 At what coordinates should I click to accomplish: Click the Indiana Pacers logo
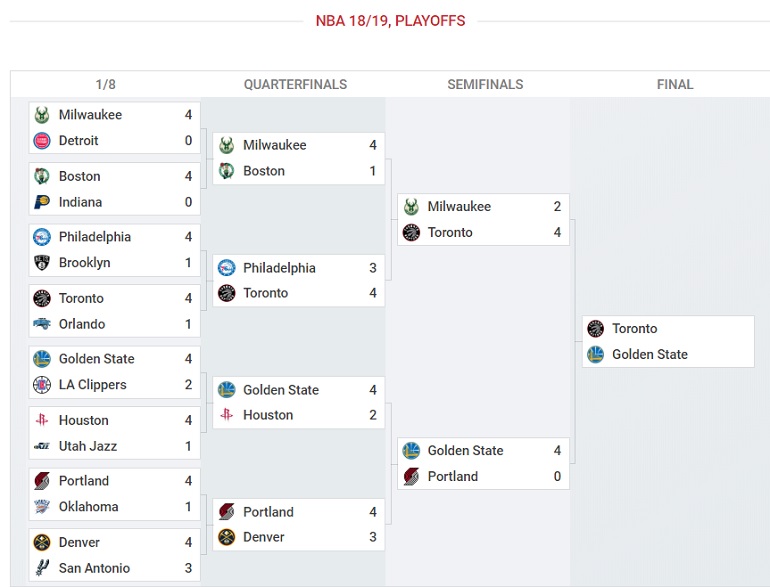[42, 202]
